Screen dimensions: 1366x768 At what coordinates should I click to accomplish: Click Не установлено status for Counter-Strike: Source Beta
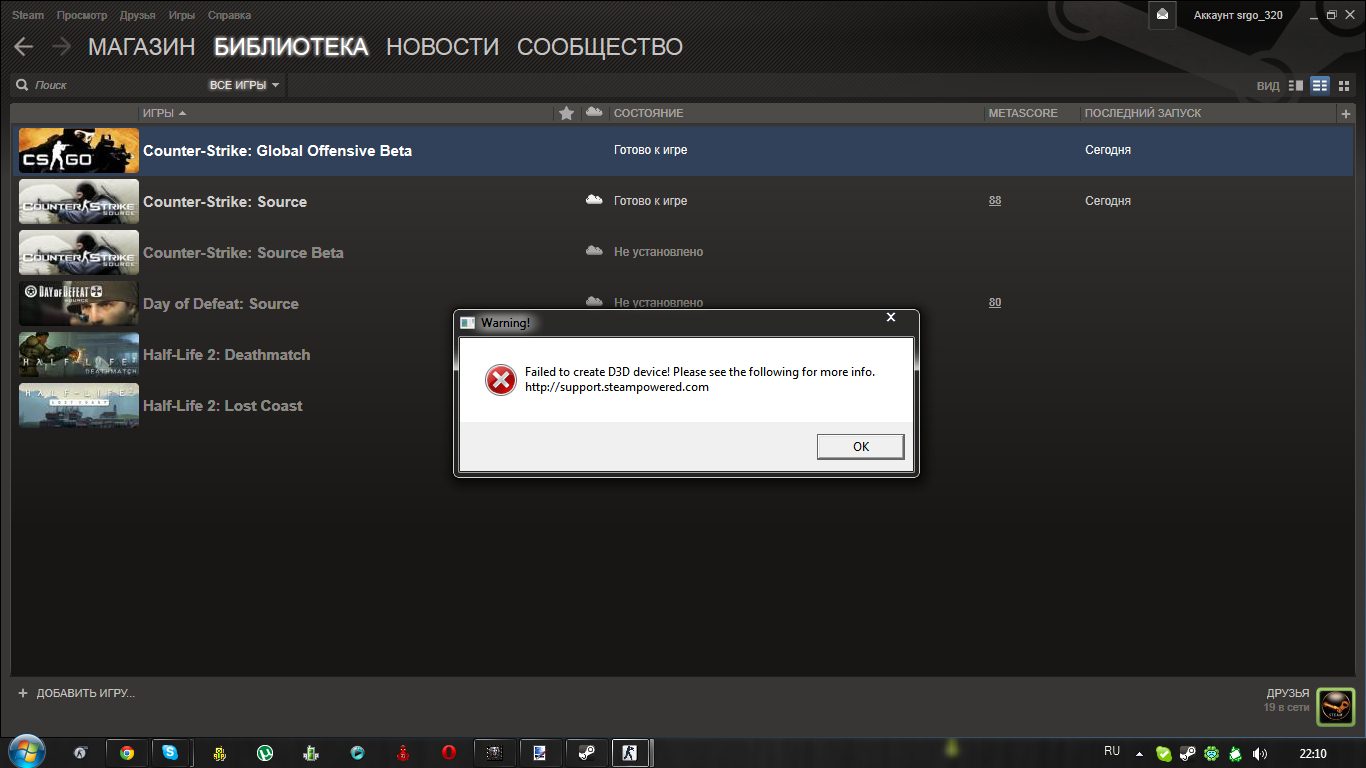click(x=658, y=252)
